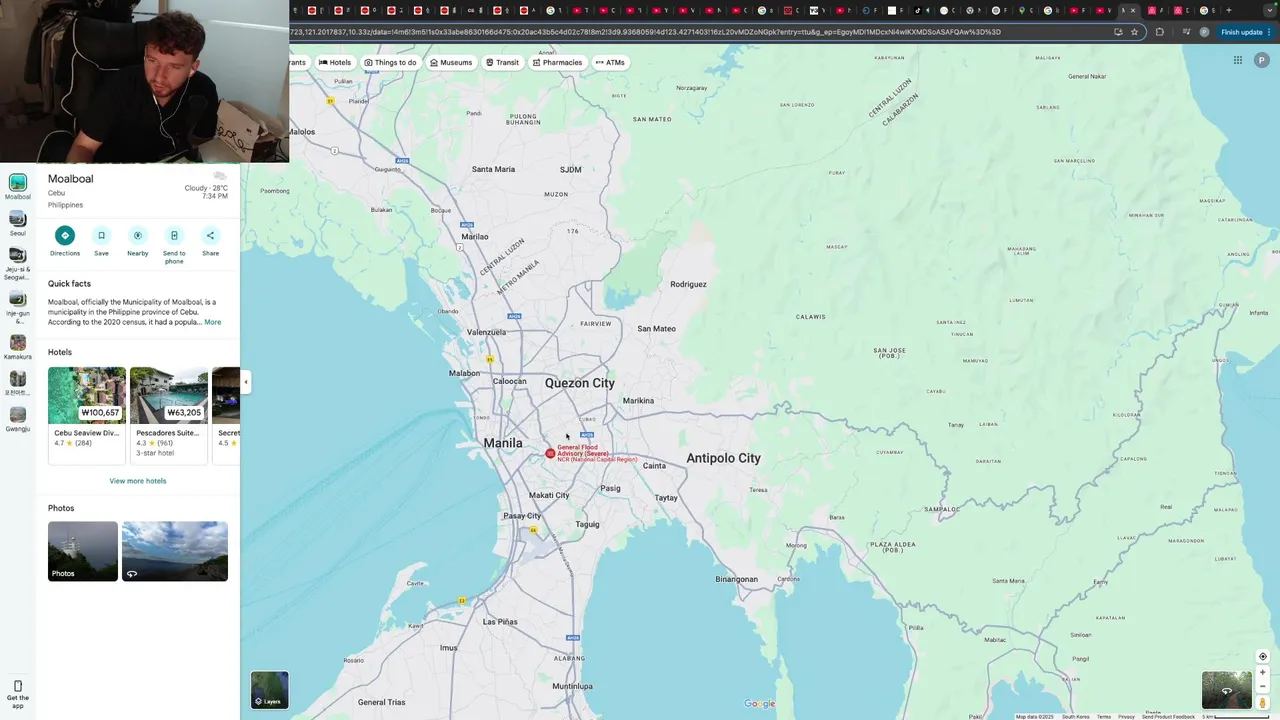Open the Kamakura recent item in the sidebar
Screen dimensions: 1280x720
tap(18, 347)
